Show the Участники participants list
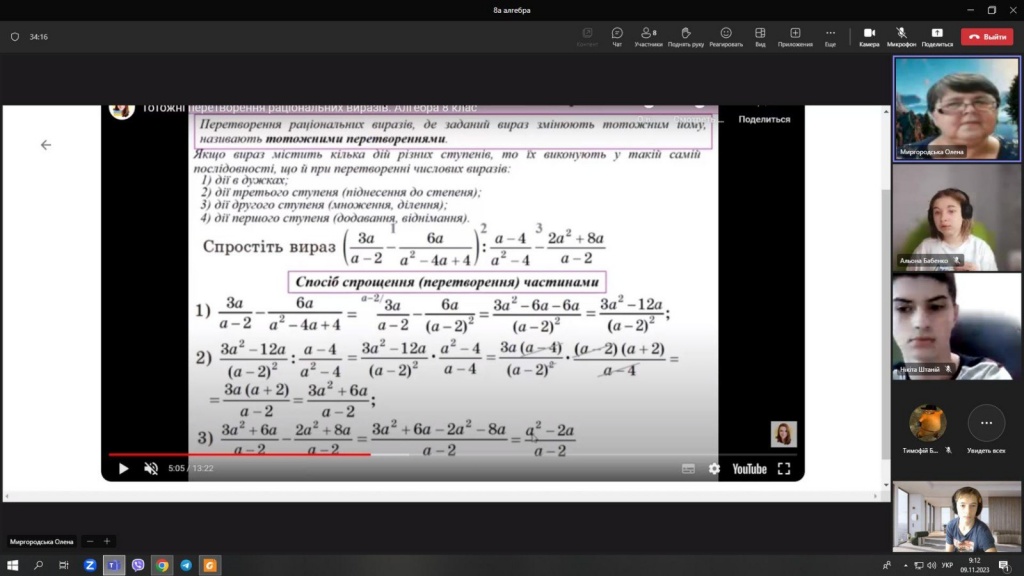This screenshot has width=1024, height=576. click(x=648, y=36)
